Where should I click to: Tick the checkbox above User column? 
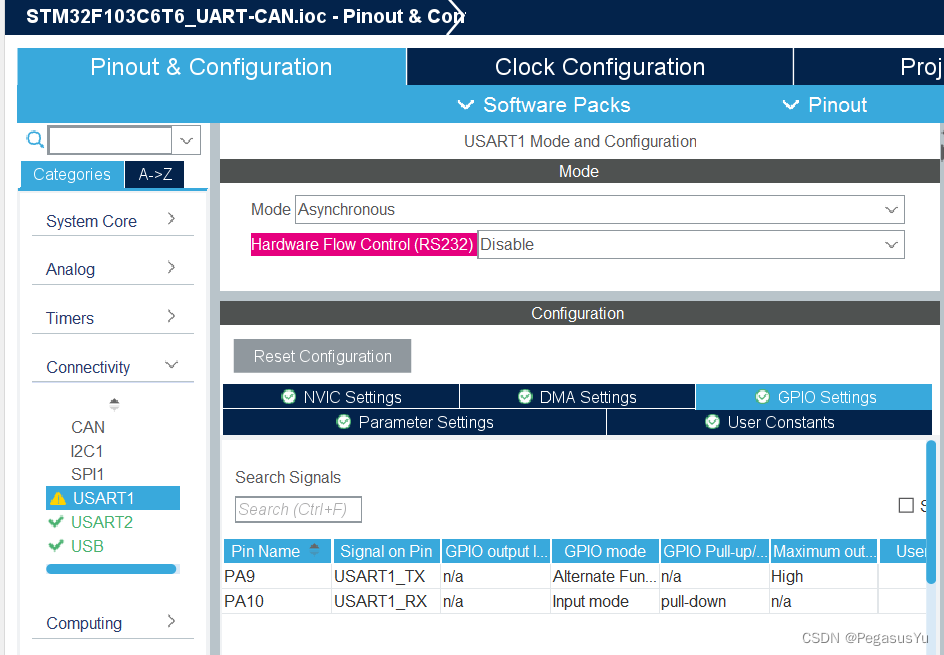(906, 506)
